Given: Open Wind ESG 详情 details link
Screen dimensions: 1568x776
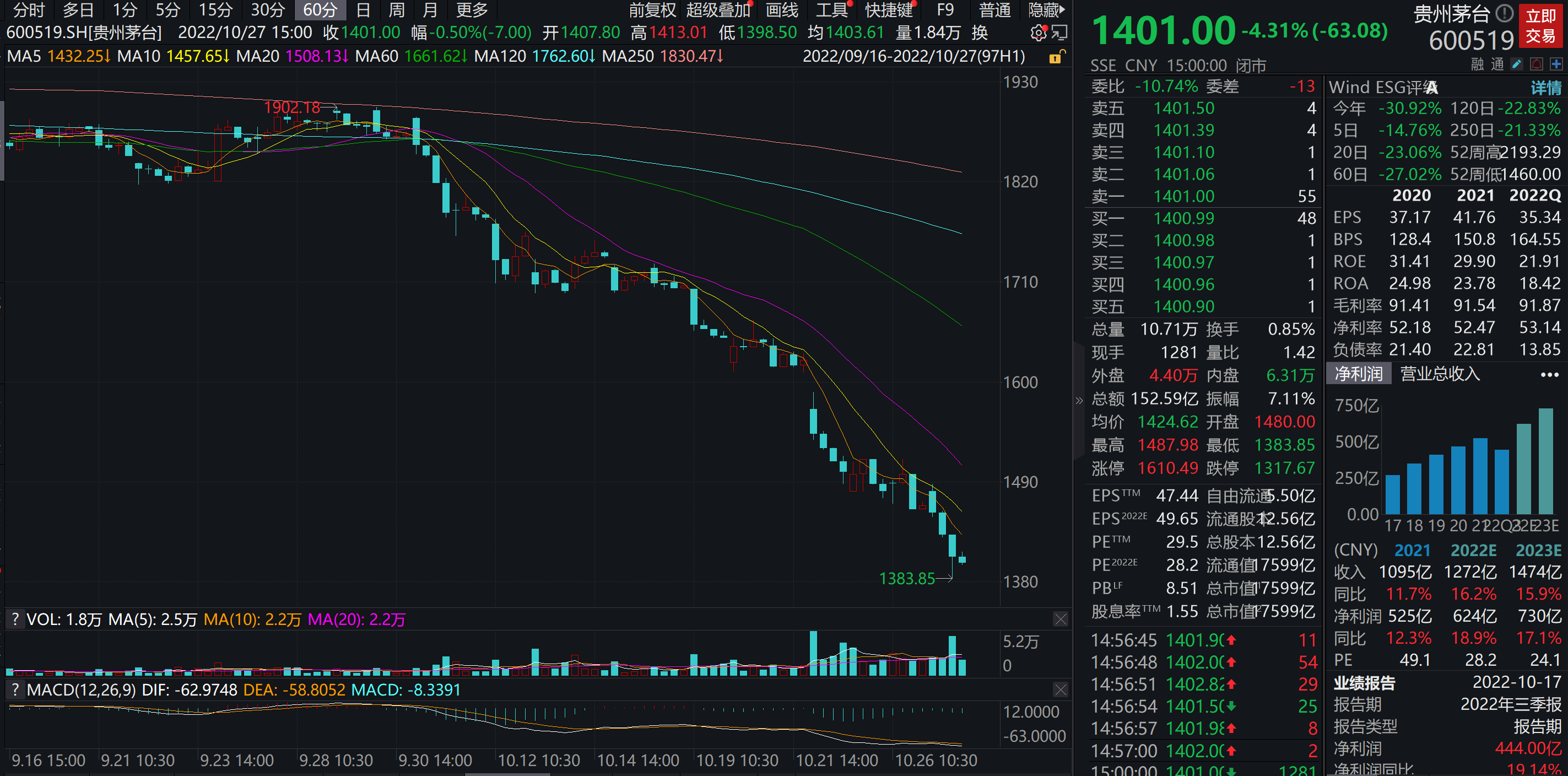Looking at the screenshot, I should (x=1546, y=88).
